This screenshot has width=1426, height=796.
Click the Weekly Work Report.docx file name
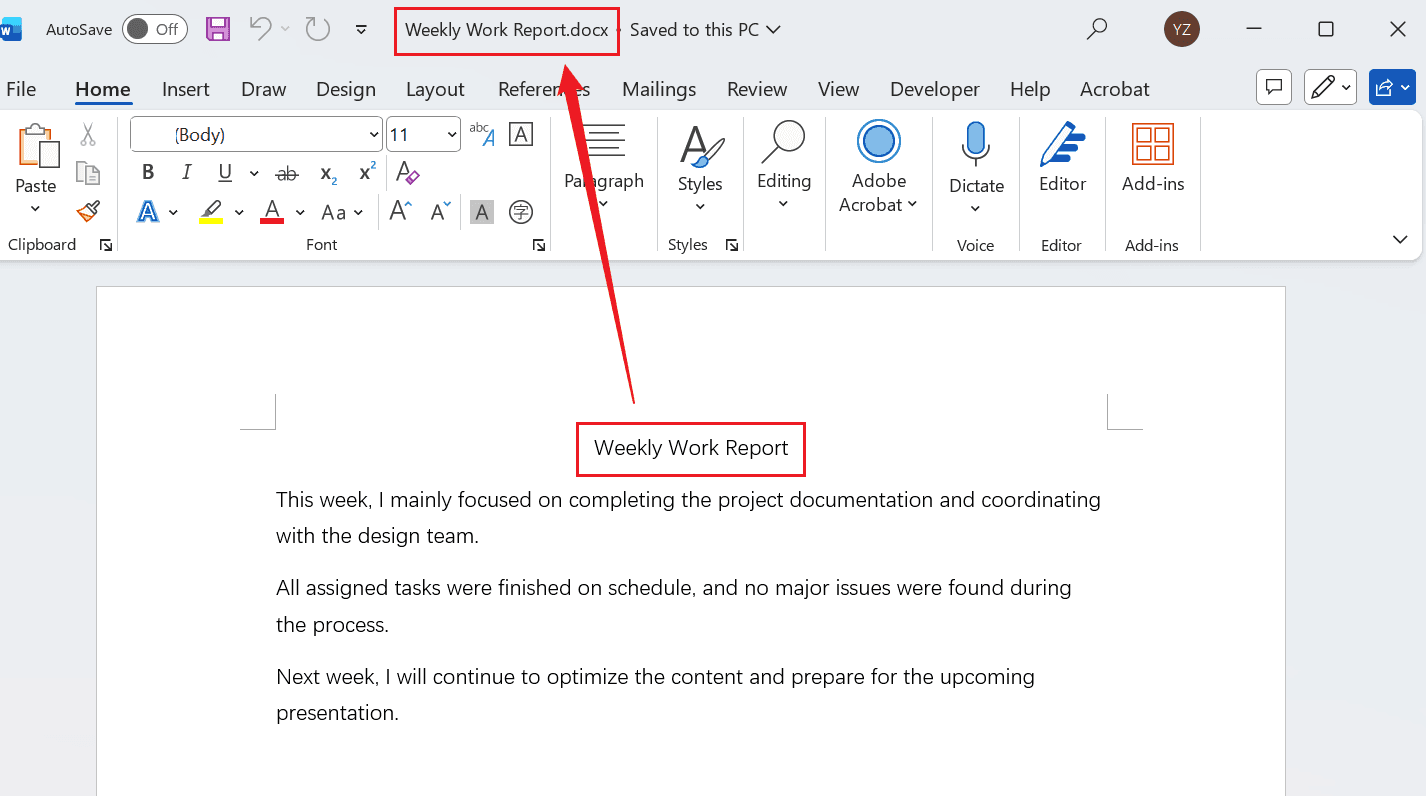(x=507, y=30)
